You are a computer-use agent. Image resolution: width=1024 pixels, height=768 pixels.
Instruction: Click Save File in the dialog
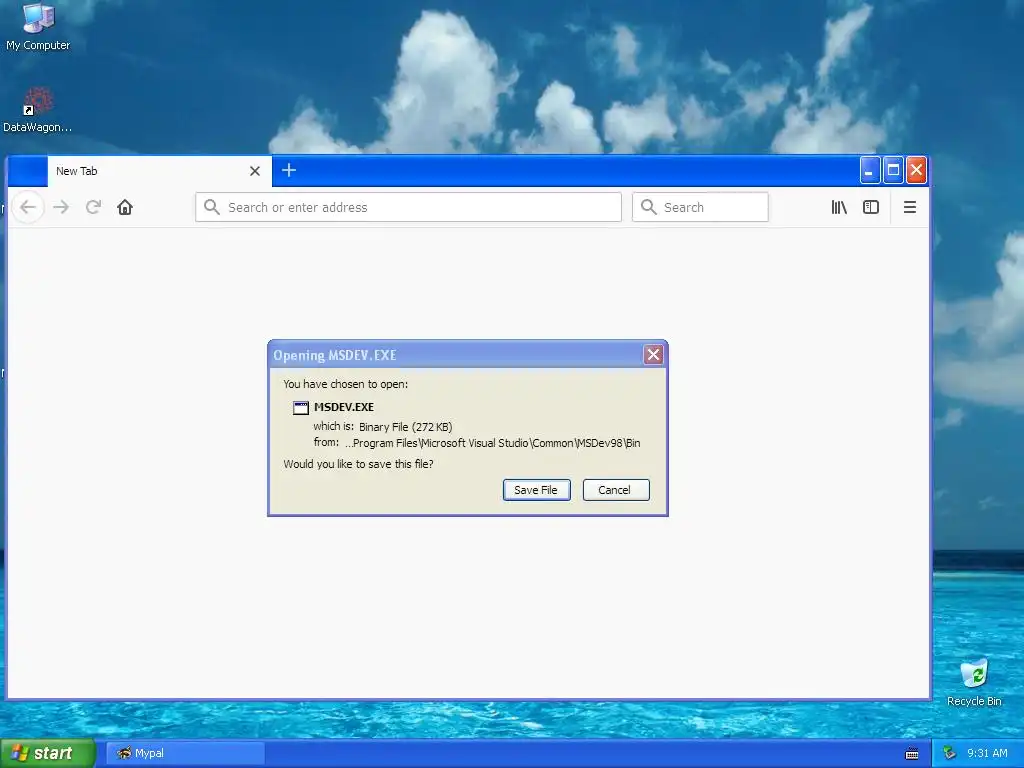click(536, 490)
